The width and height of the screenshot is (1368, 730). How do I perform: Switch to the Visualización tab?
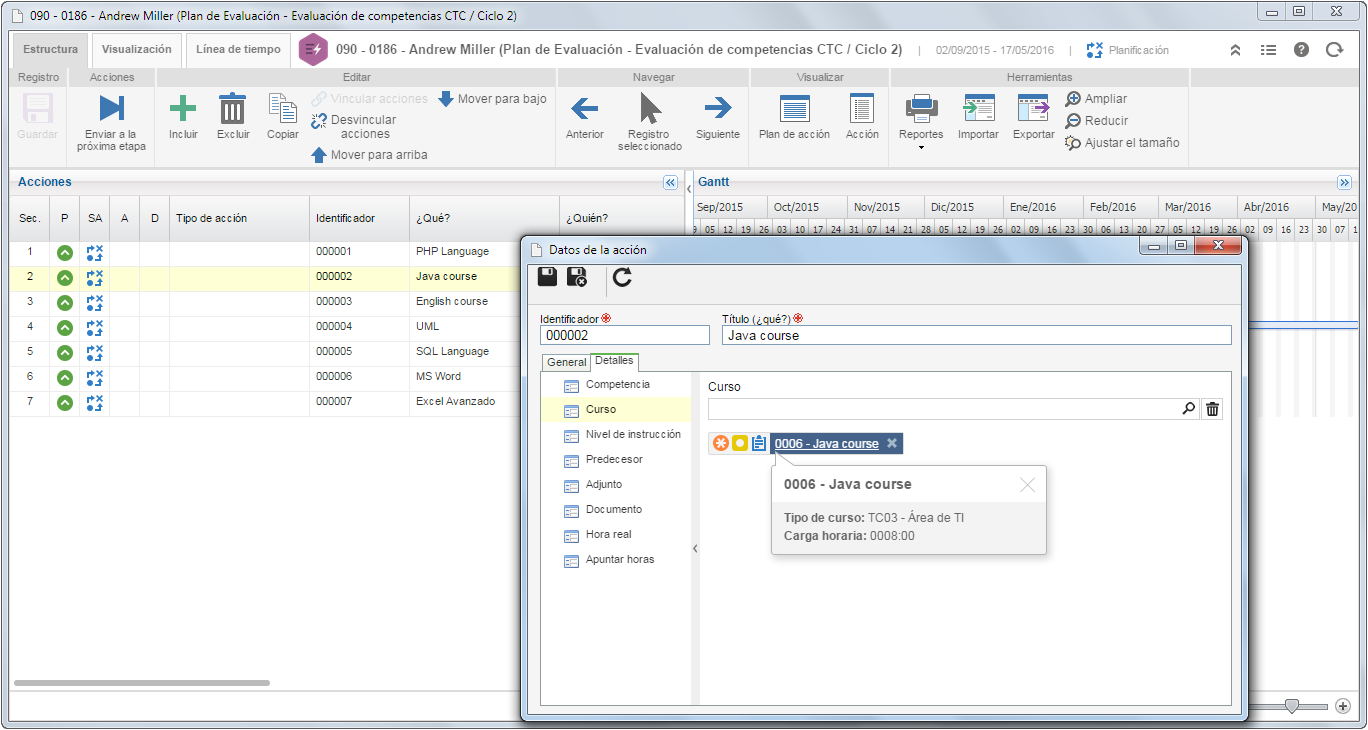coord(136,49)
